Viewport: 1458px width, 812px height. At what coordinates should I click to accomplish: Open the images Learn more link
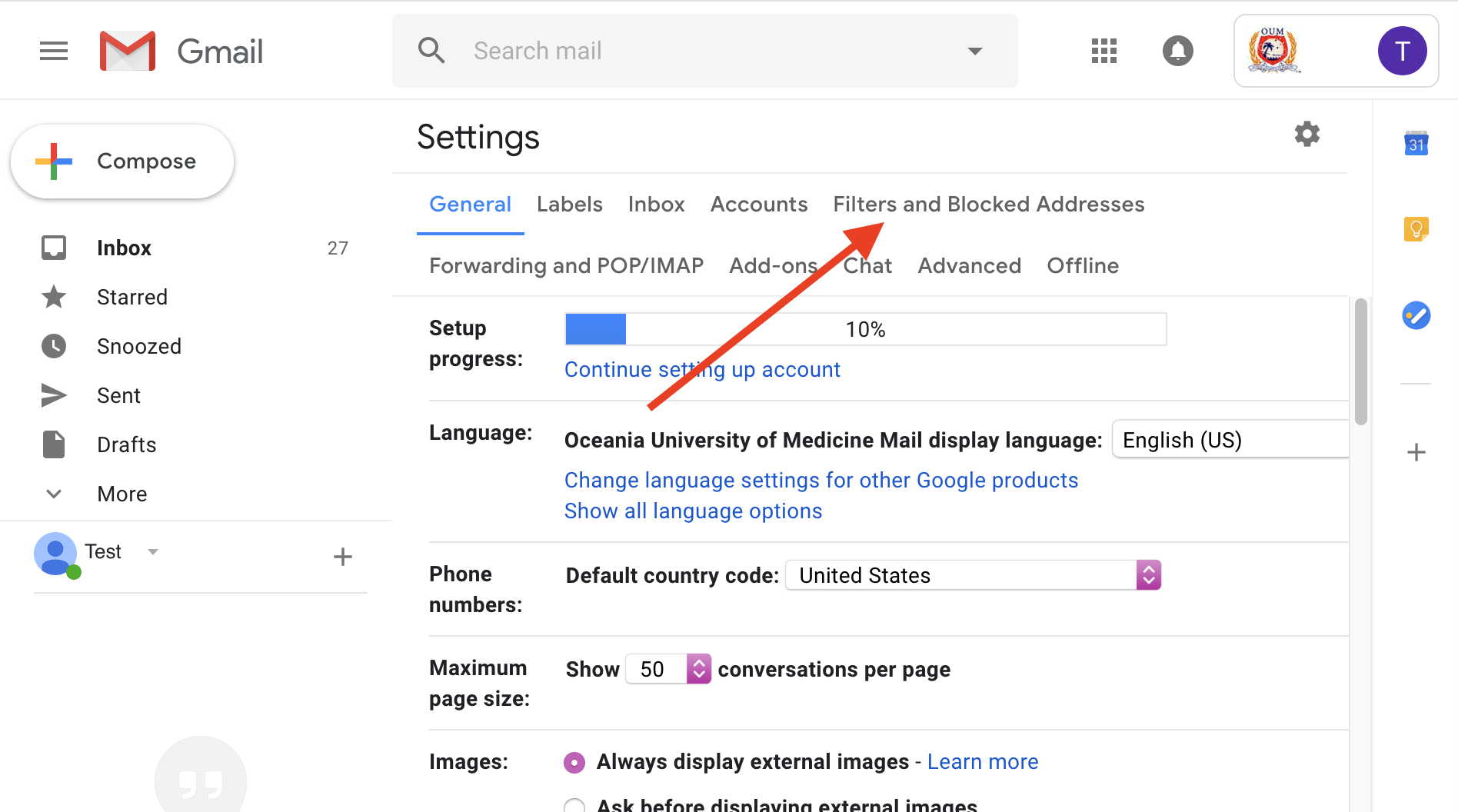(983, 762)
